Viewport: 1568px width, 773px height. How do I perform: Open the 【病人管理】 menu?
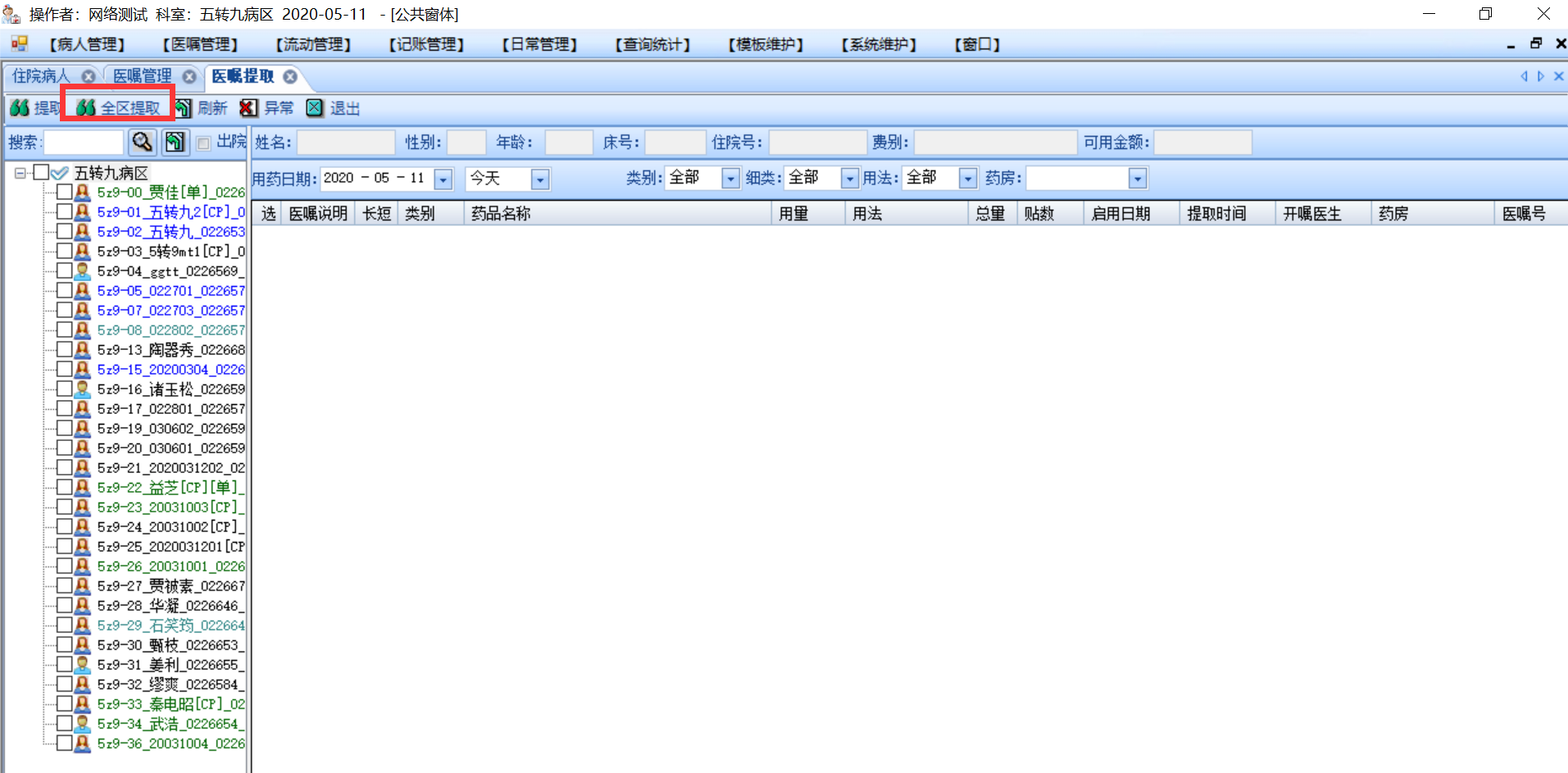(x=87, y=44)
